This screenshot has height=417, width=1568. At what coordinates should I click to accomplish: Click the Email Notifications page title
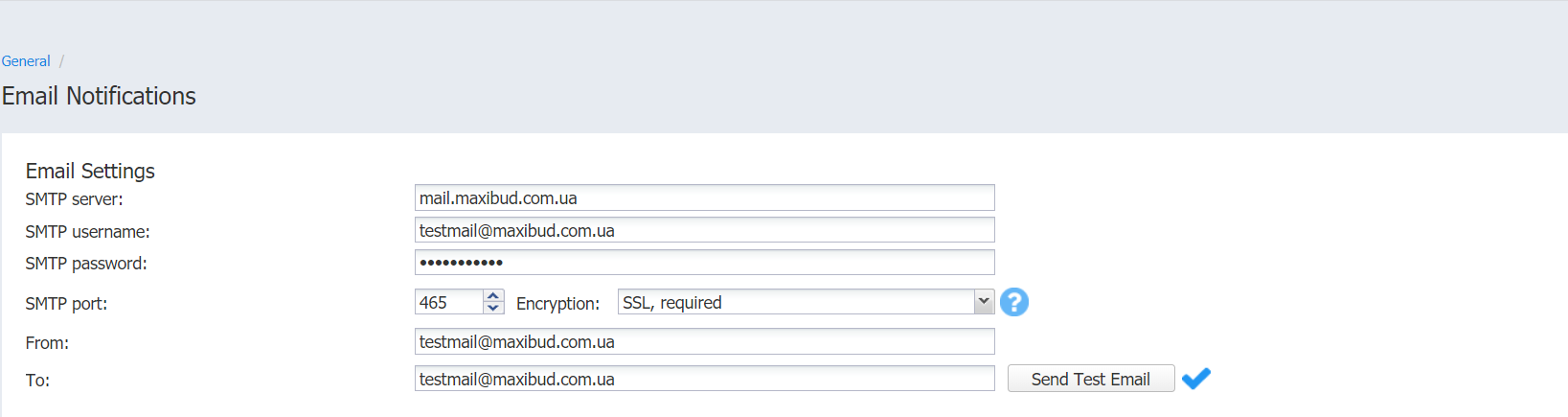[x=99, y=96]
